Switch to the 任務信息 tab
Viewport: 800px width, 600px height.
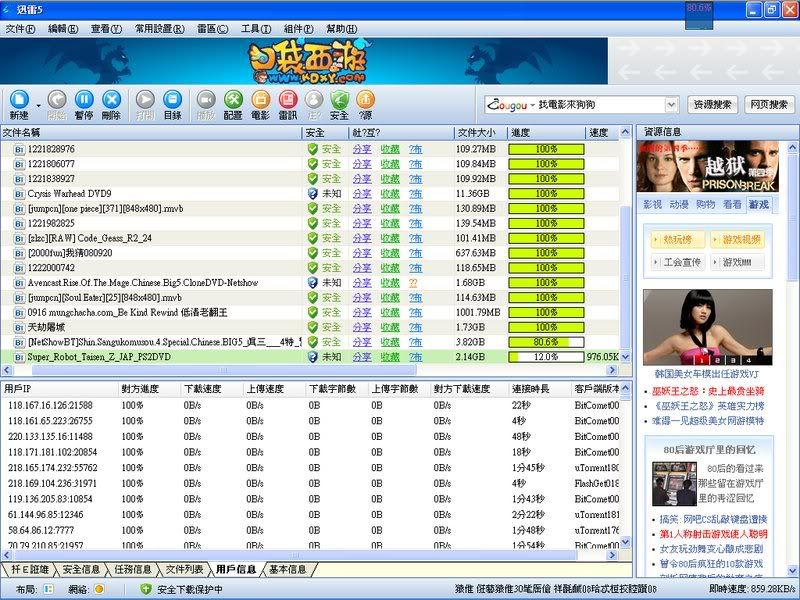[x=132, y=570]
